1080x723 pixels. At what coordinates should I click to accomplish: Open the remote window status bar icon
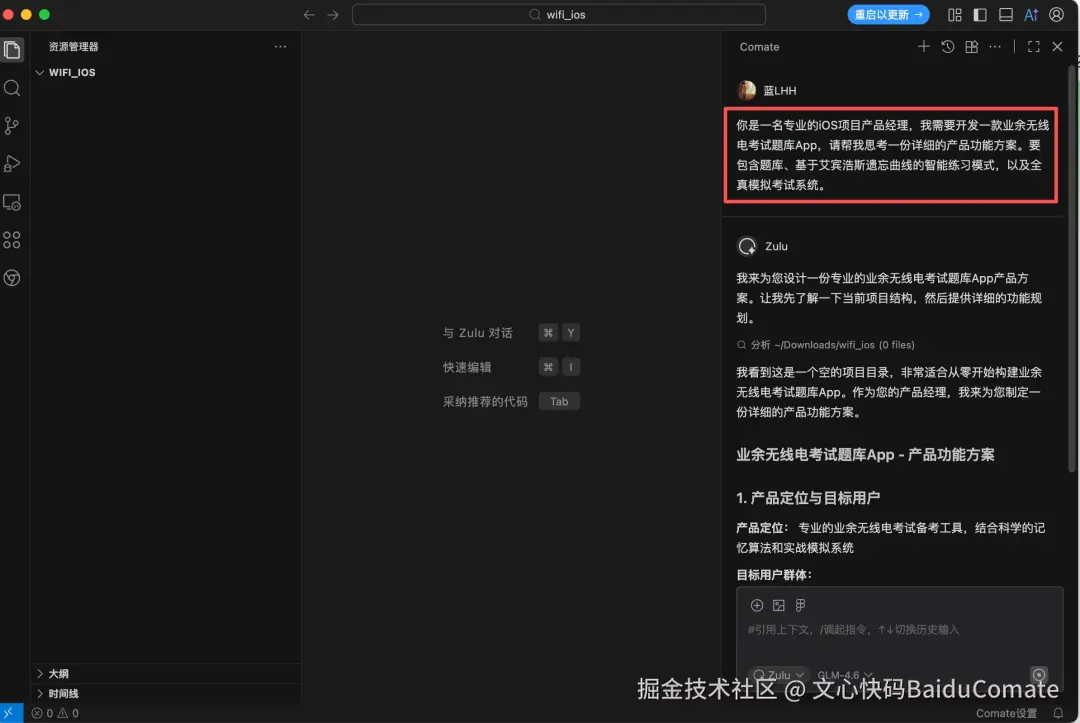(11, 713)
